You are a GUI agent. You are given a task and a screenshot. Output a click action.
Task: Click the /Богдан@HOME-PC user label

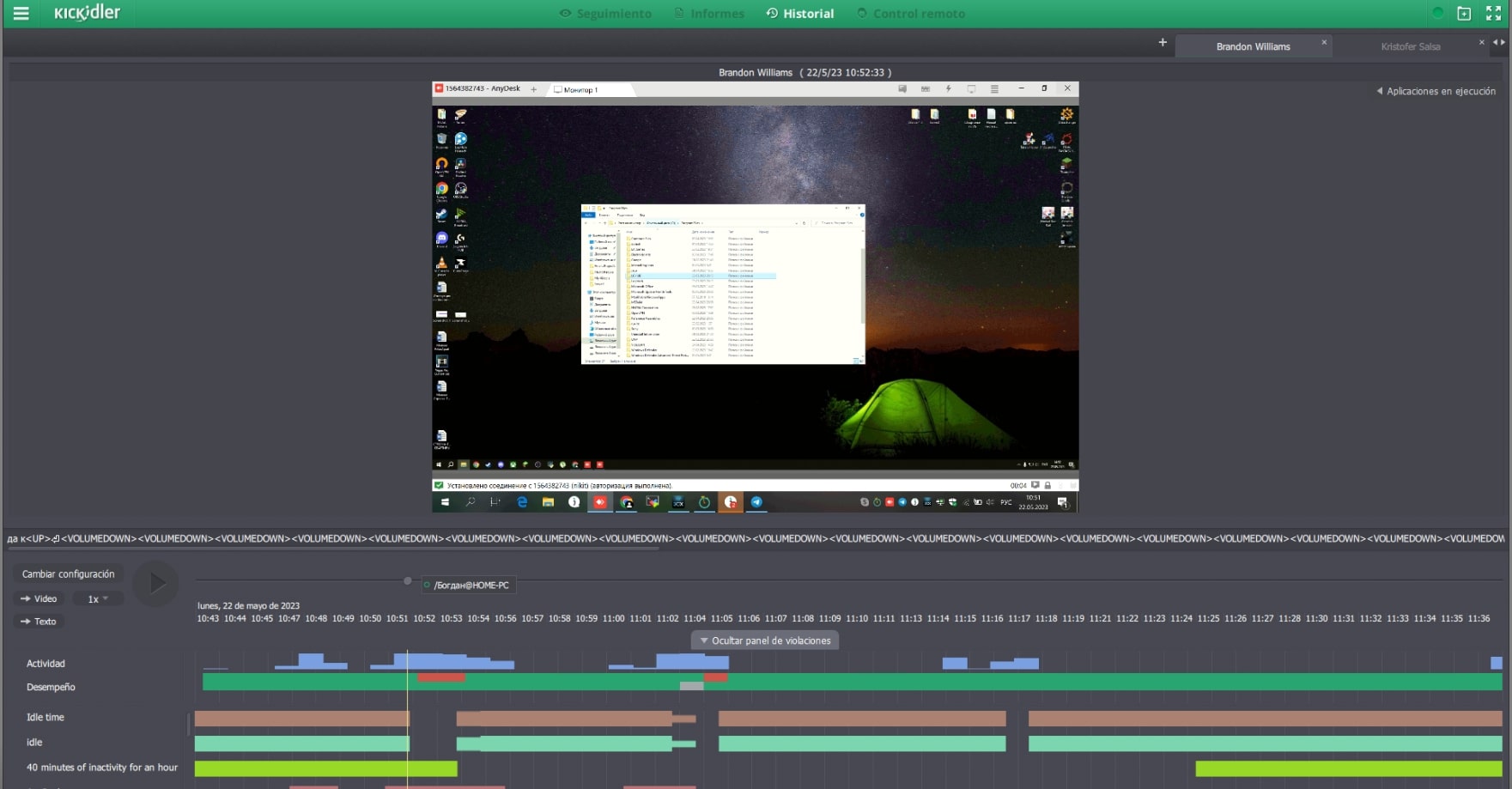coord(470,586)
